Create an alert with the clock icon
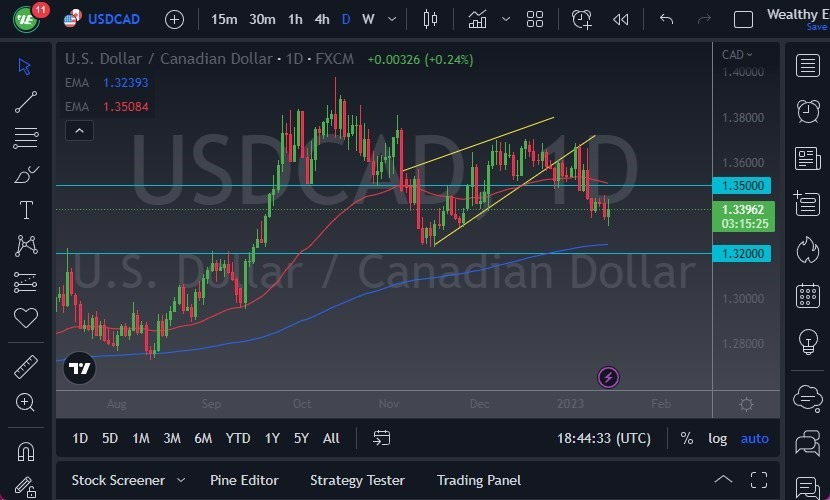The width and height of the screenshot is (830, 500). pos(581,20)
